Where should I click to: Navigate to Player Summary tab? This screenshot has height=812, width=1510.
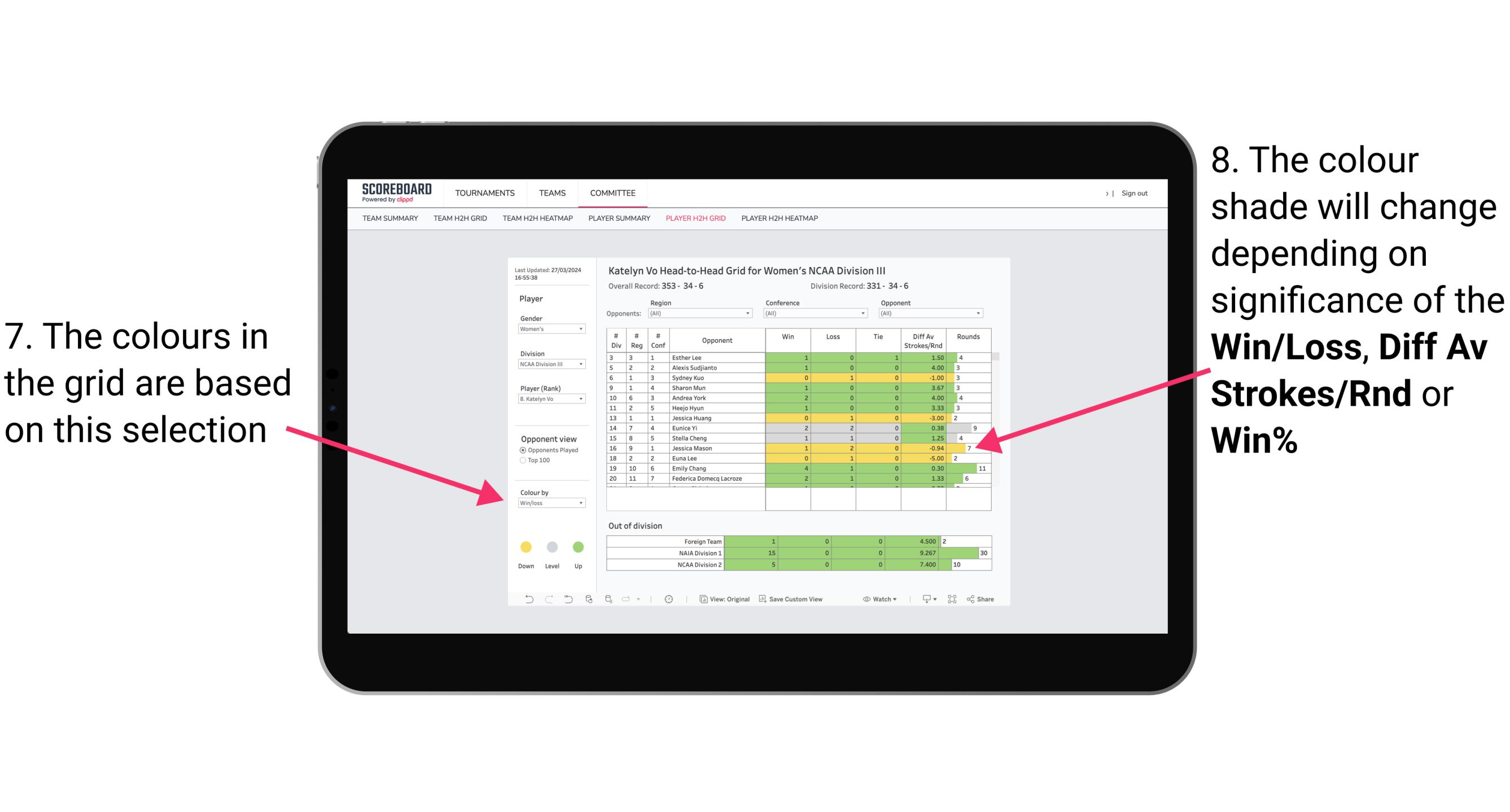620,221
